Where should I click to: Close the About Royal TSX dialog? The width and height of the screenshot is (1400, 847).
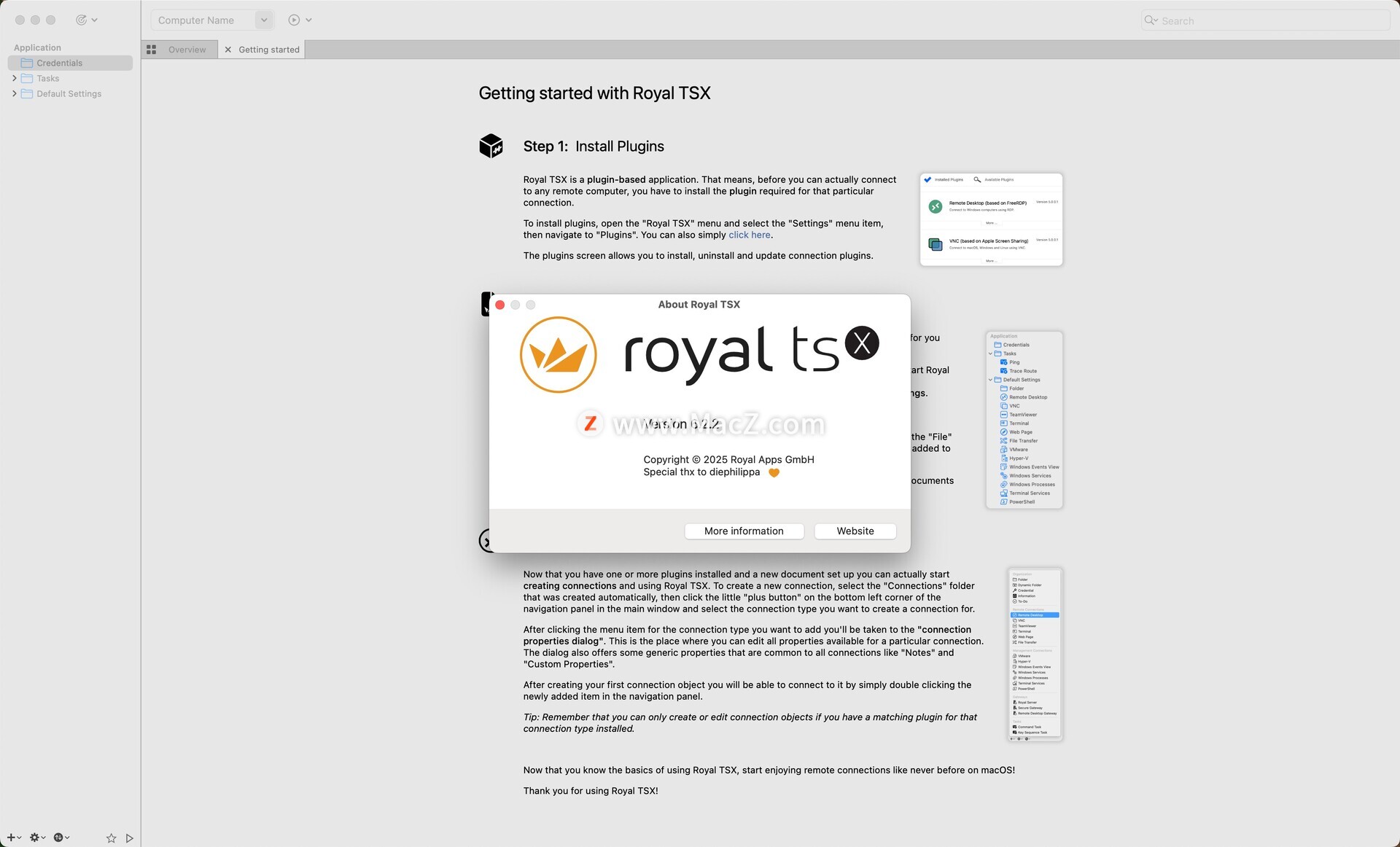pos(499,305)
